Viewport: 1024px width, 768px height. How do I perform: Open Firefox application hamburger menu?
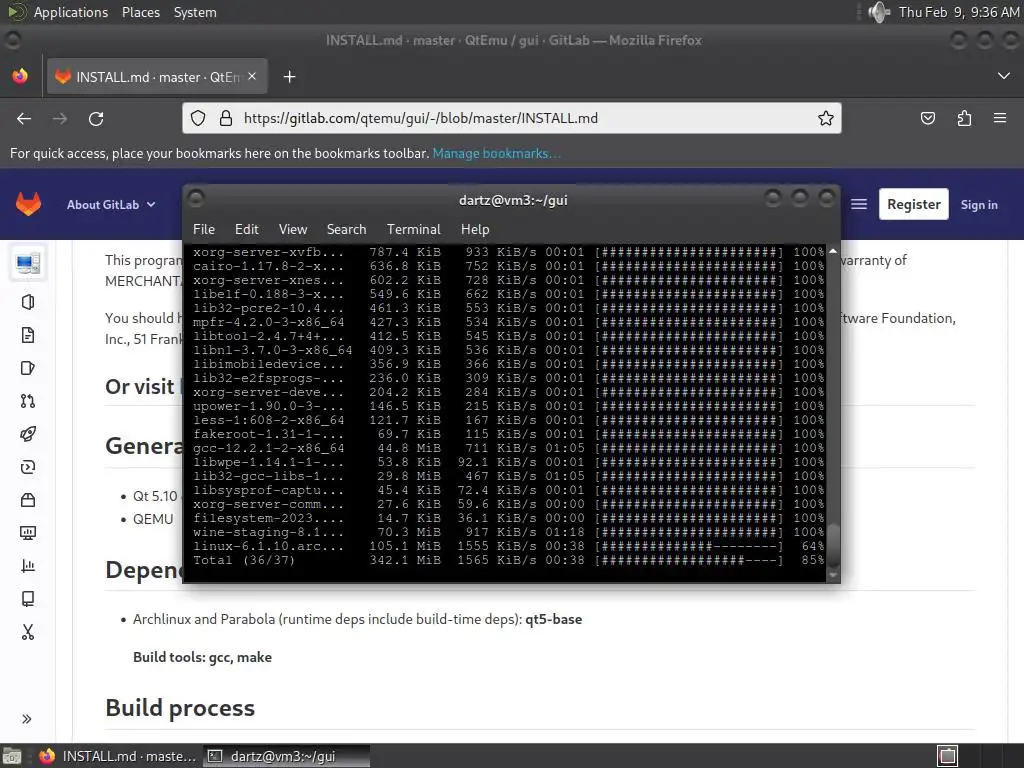(x=1000, y=118)
